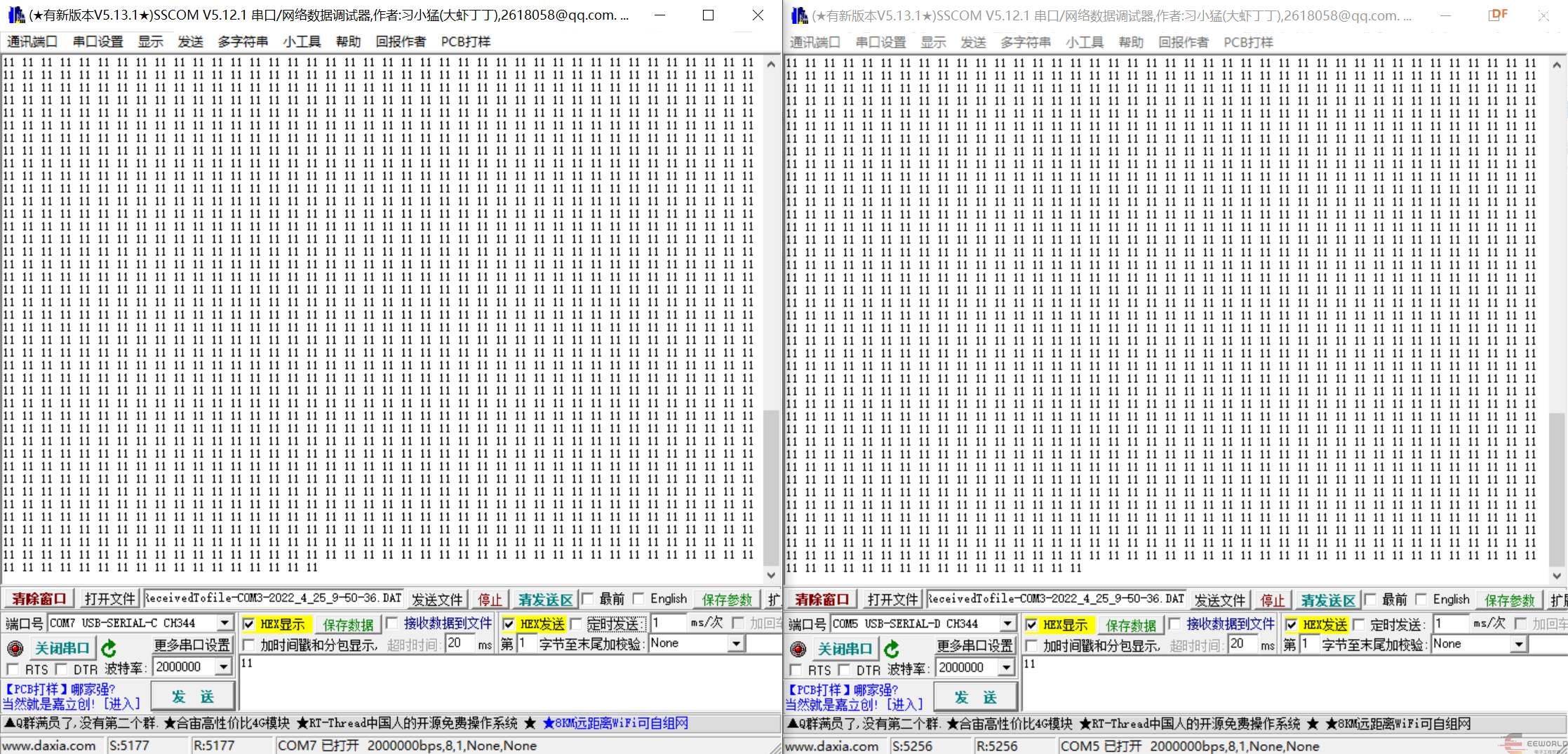Toggle RTS checkbox in left window
This screenshot has width=1568, height=754.
pyautogui.click(x=13, y=669)
